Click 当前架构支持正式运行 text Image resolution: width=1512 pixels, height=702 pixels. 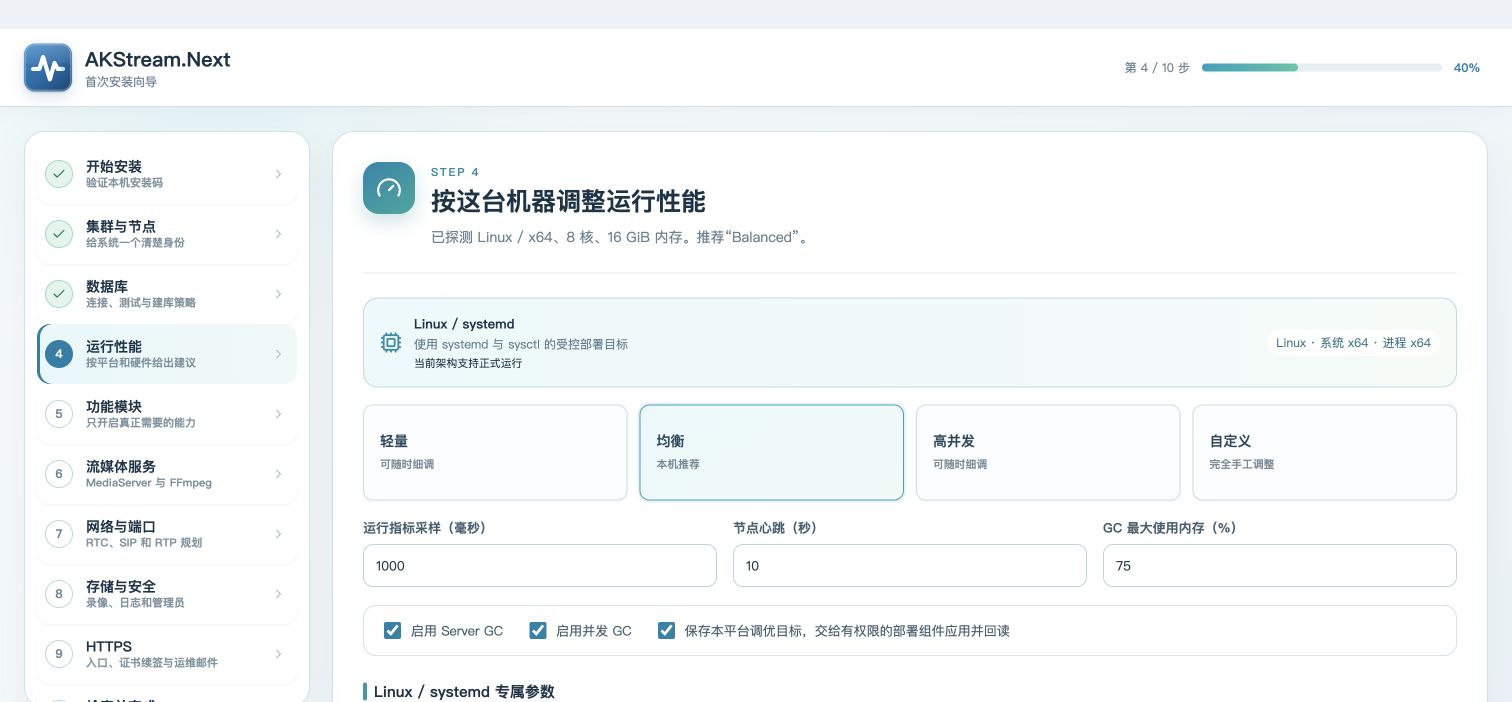click(x=468, y=363)
